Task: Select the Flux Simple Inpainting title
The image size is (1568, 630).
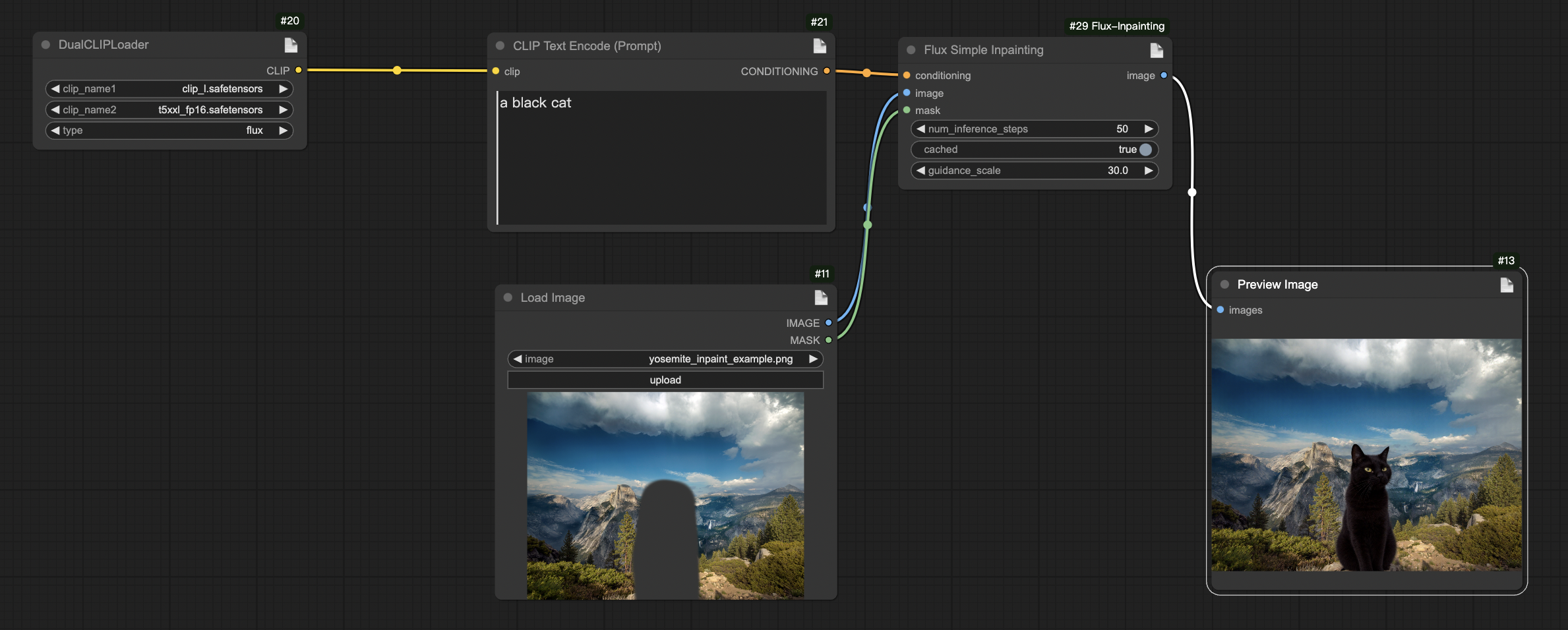Action: point(984,50)
